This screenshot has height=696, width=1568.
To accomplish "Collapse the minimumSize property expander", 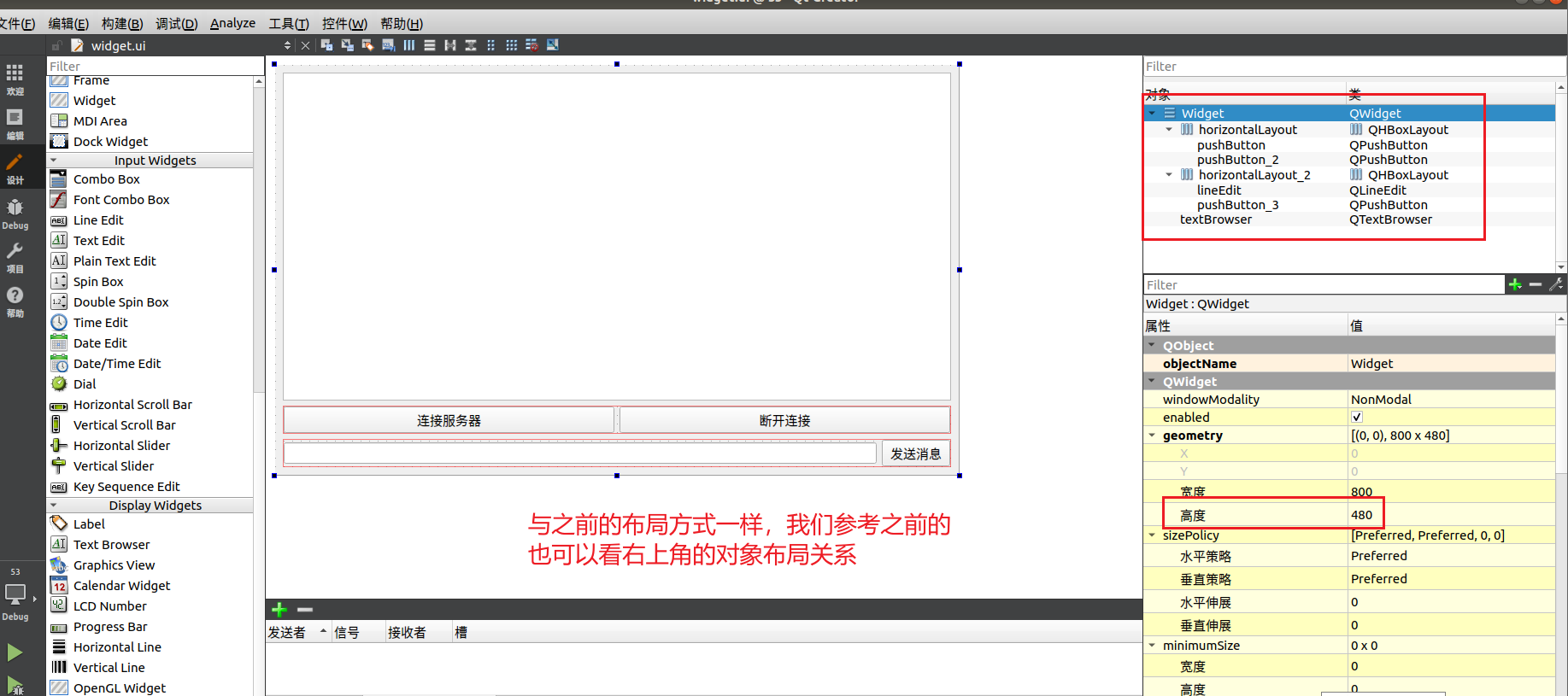I will pos(1152,646).
